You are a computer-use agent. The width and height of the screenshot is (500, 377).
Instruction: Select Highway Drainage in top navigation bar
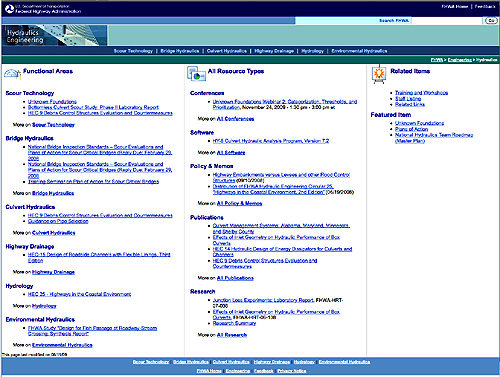274,51
